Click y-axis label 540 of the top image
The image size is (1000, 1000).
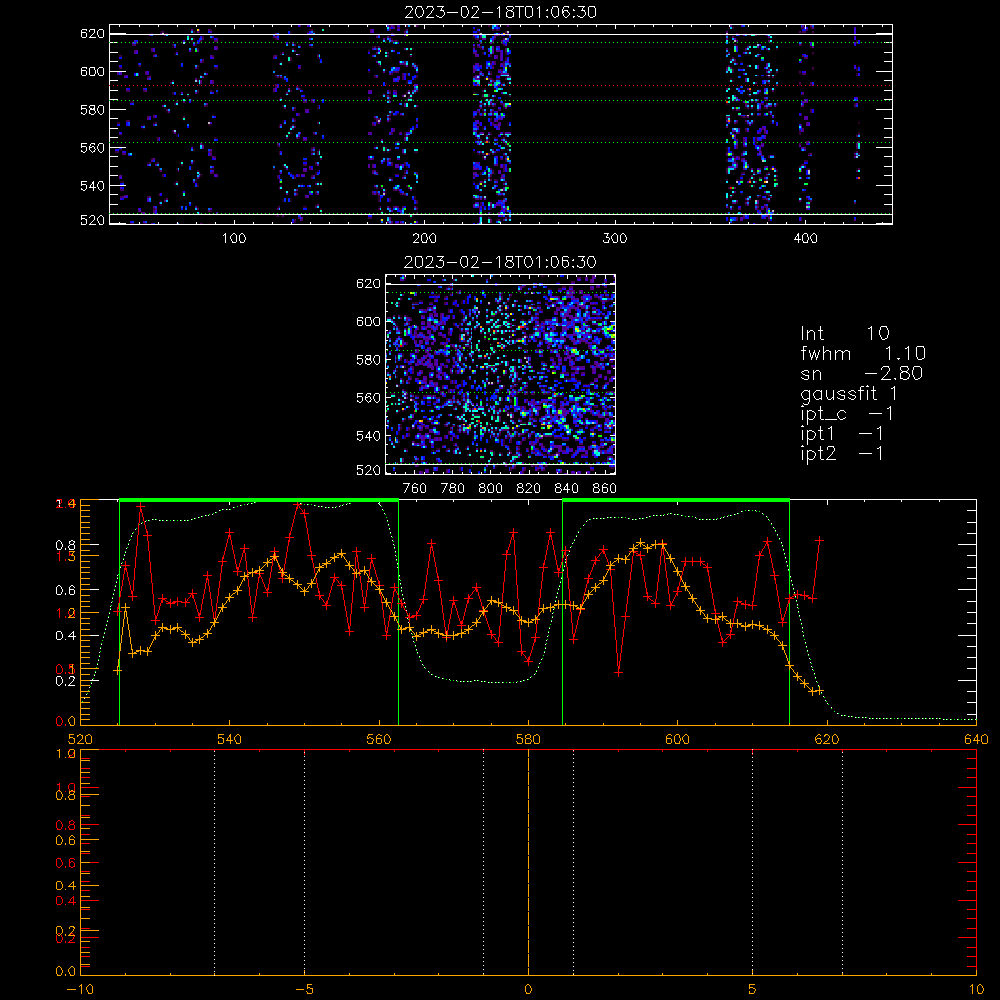pyautogui.click(x=92, y=186)
